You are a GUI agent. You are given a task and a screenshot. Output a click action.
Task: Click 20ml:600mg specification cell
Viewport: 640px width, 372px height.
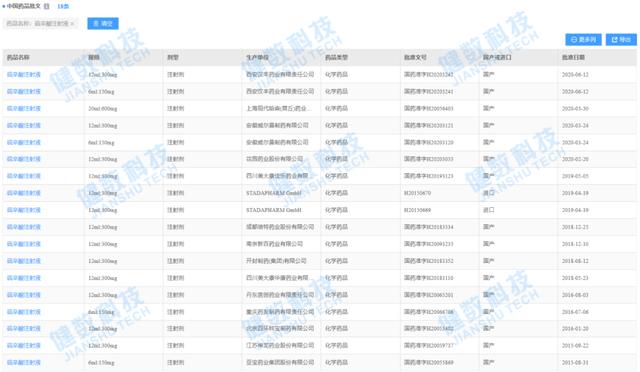click(x=102, y=109)
